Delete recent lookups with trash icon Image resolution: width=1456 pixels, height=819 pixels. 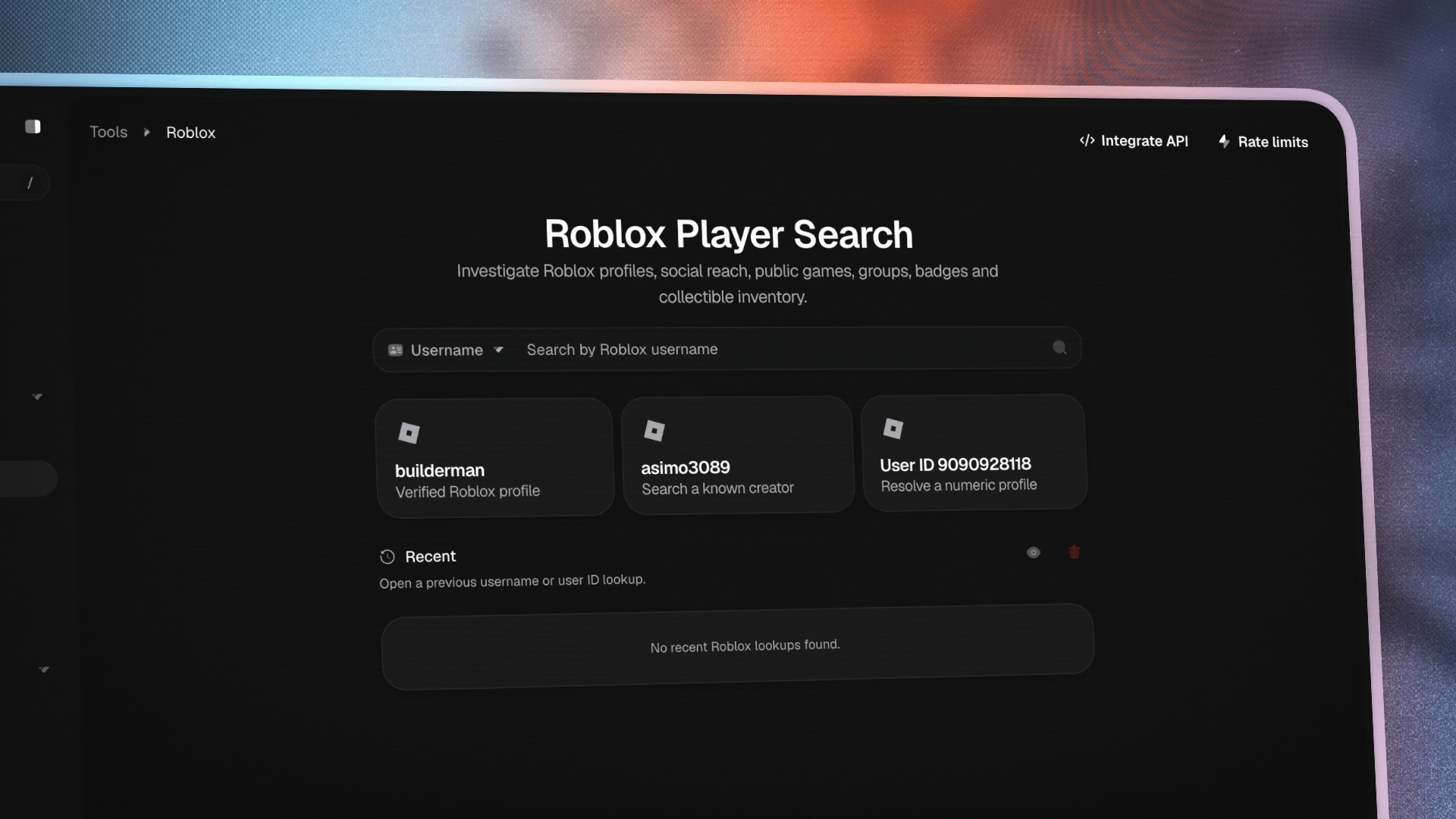[1074, 552]
